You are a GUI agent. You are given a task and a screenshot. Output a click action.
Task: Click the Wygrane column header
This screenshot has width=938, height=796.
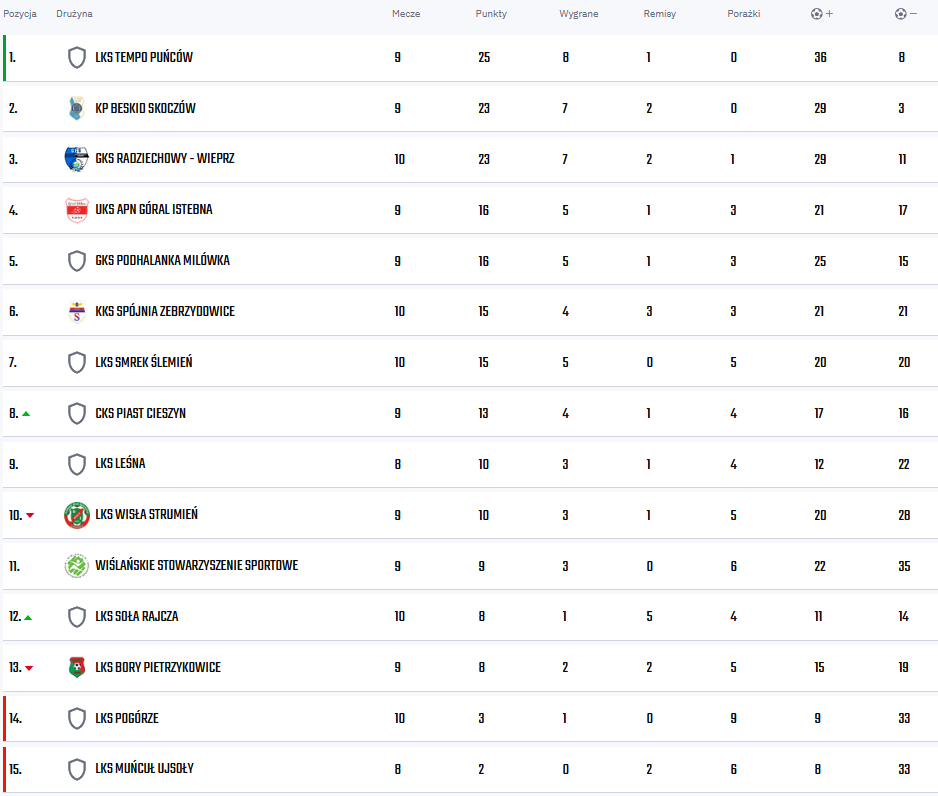[x=578, y=14]
